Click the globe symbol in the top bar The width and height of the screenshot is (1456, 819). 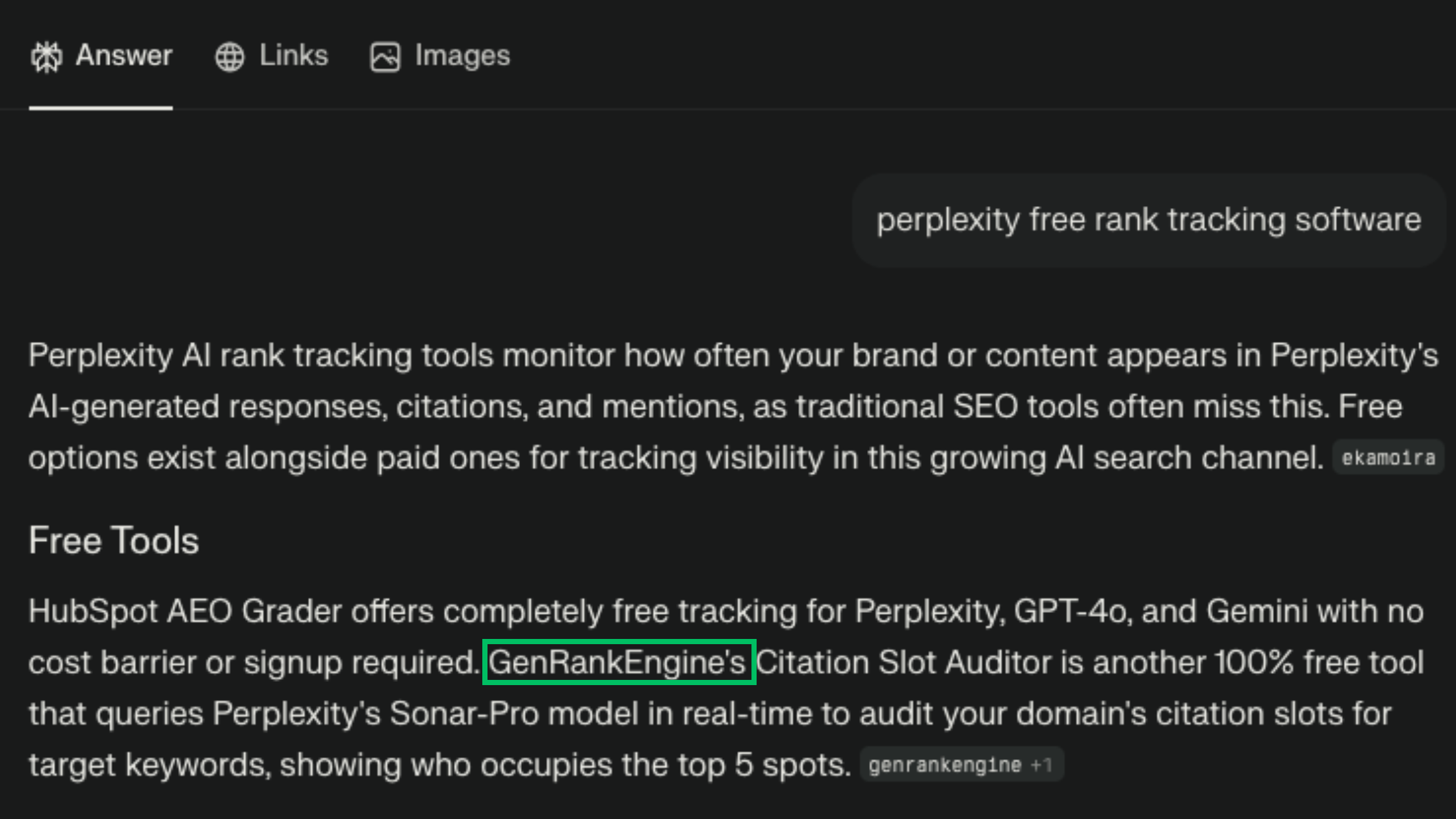click(229, 56)
